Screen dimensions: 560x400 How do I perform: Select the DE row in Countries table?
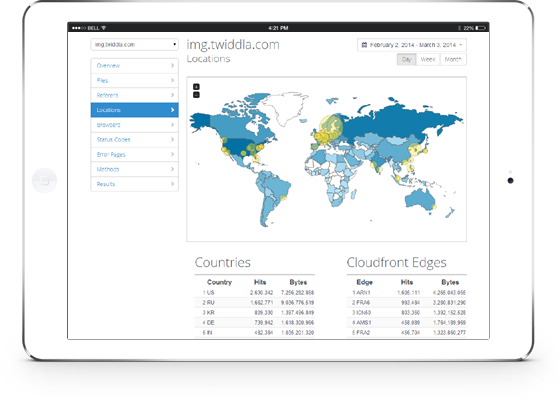click(255, 322)
